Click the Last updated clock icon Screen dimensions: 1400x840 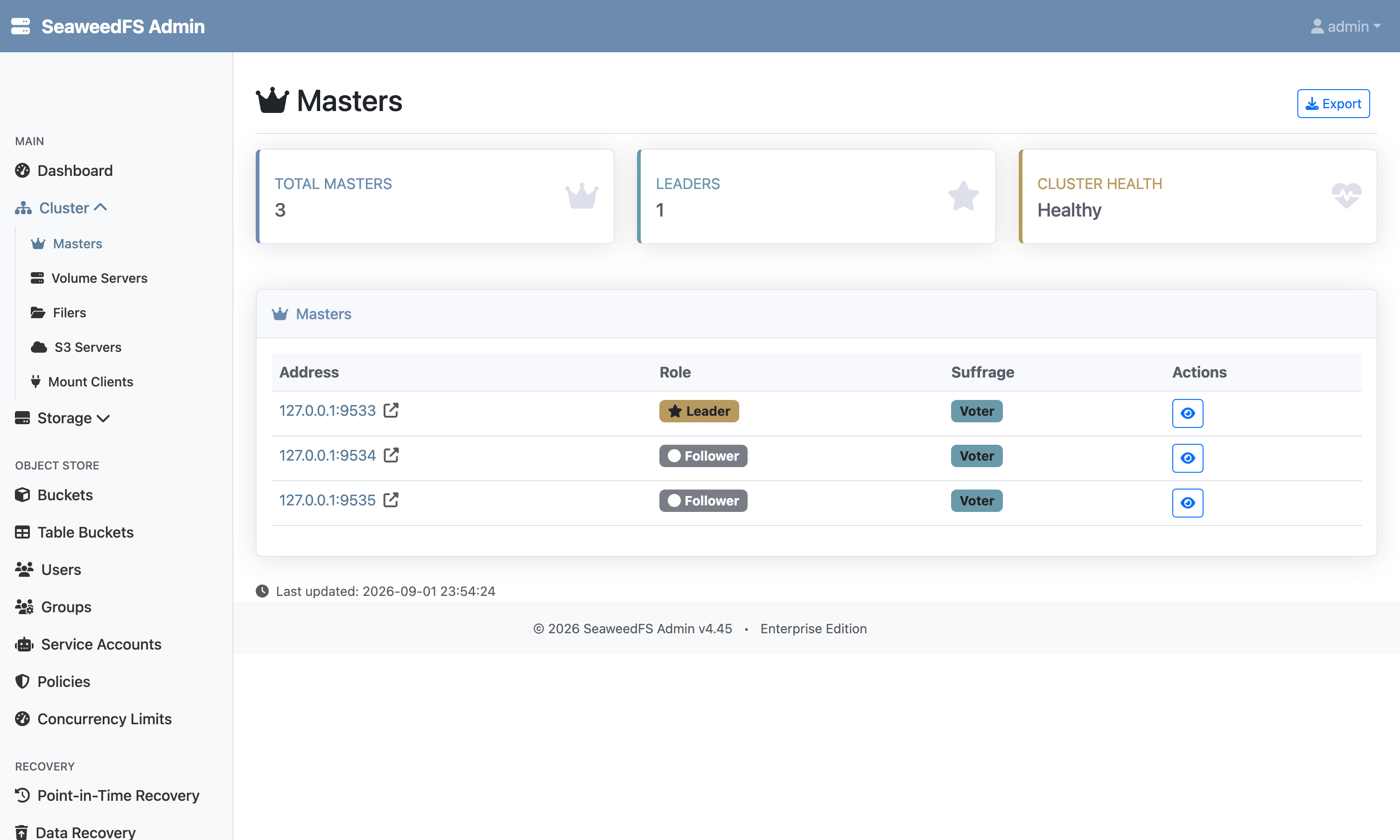(x=262, y=591)
